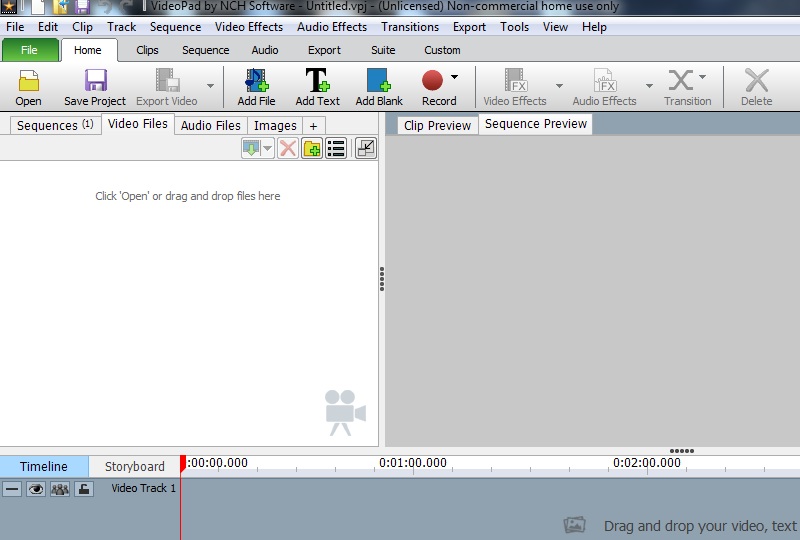Click the list view icon in bin
The image size is (800, 540).
pyautogui.click(x=336, y=149)
